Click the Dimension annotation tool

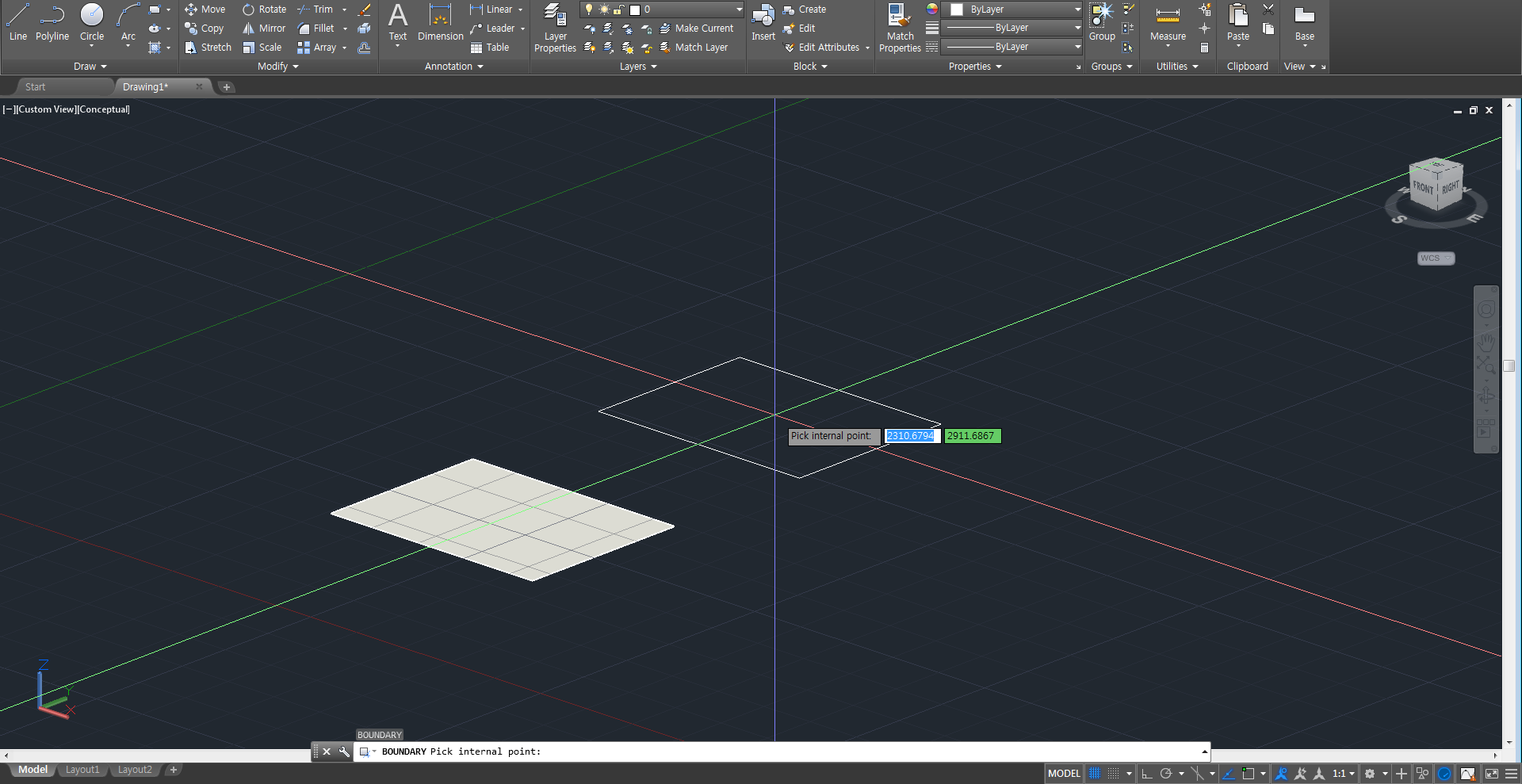(440, 22)
